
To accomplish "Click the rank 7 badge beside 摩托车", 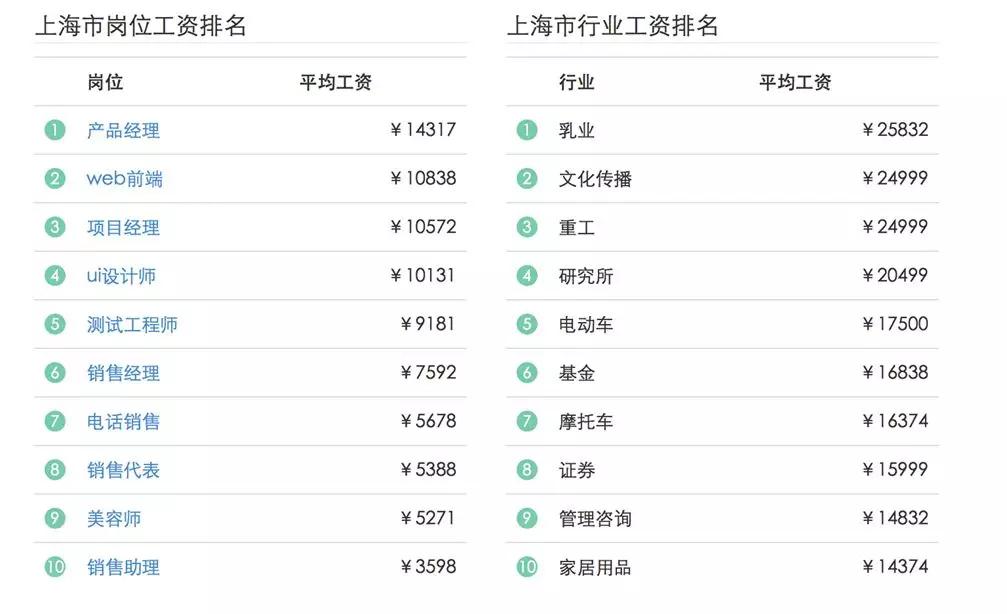I will point(527,421).
